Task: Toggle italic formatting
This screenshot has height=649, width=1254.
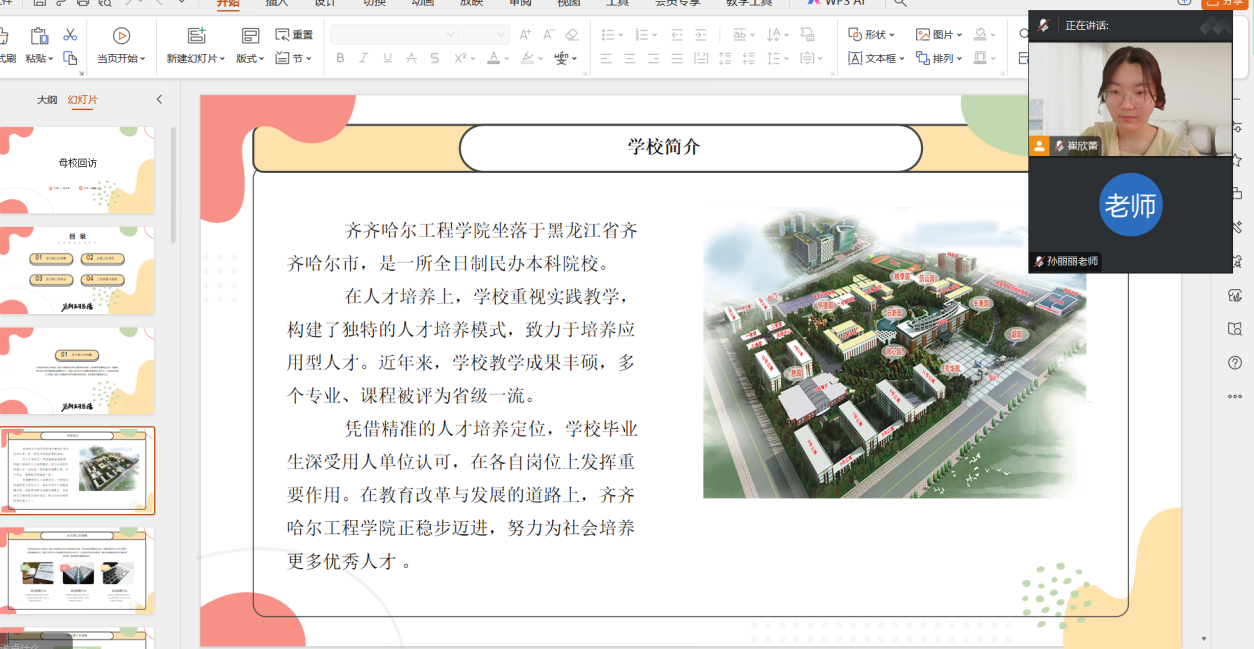Action: pos(364,59)
